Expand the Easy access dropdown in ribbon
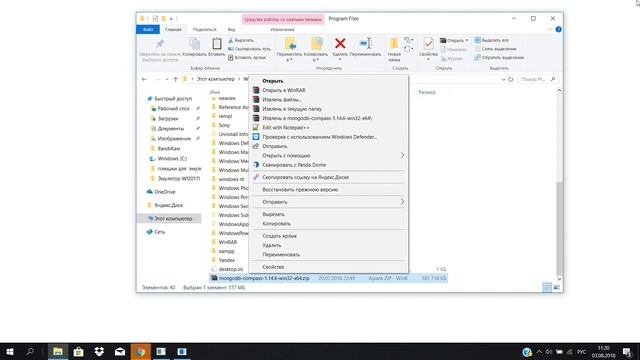Screen dimensions: 640x360 [408, 49]
